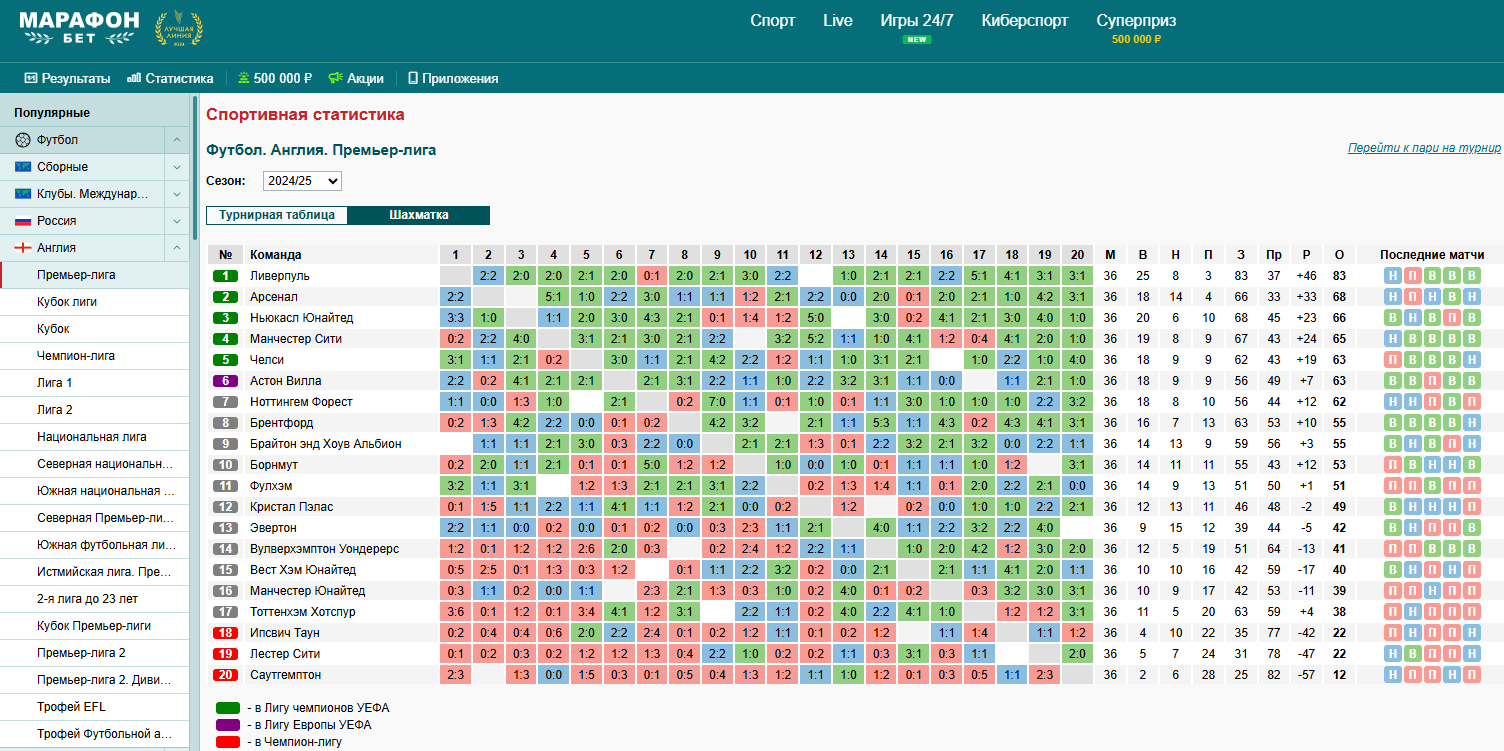
Task: Select Премьер-лига in the sidebar
Action: coord(94,275)
